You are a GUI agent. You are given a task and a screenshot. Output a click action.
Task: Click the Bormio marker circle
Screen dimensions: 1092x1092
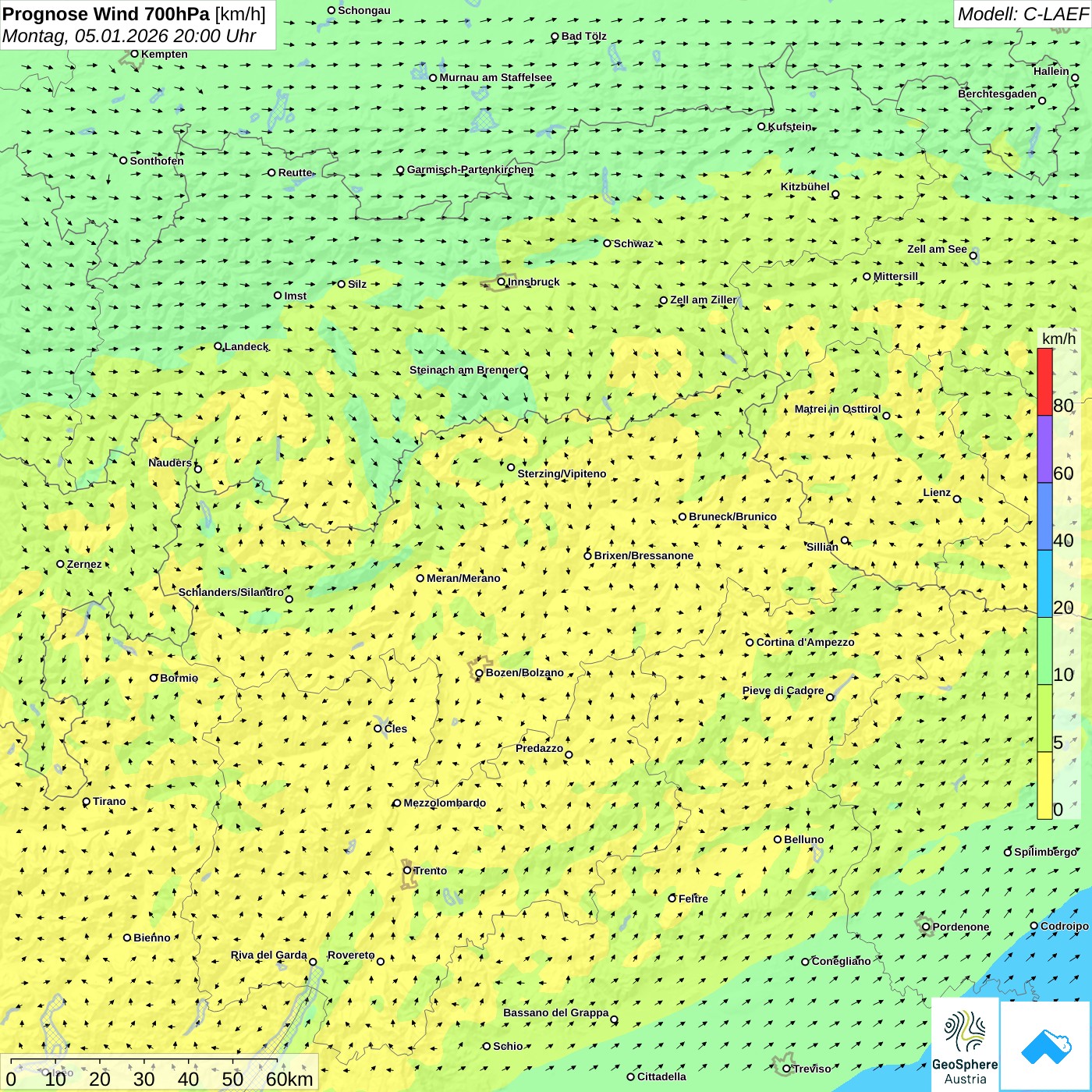pyautogui.click(x=154, y=678)
